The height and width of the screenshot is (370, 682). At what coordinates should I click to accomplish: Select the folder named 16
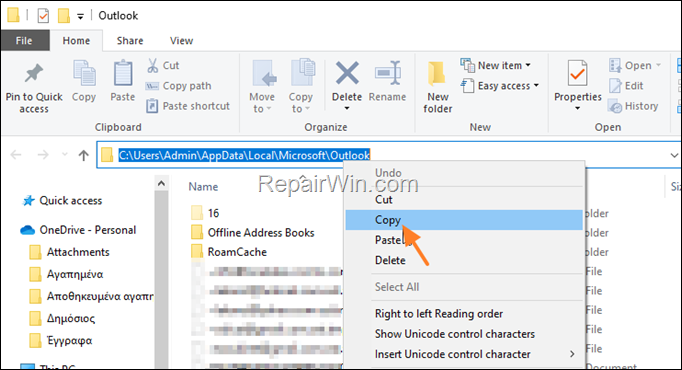click(205, 213)
